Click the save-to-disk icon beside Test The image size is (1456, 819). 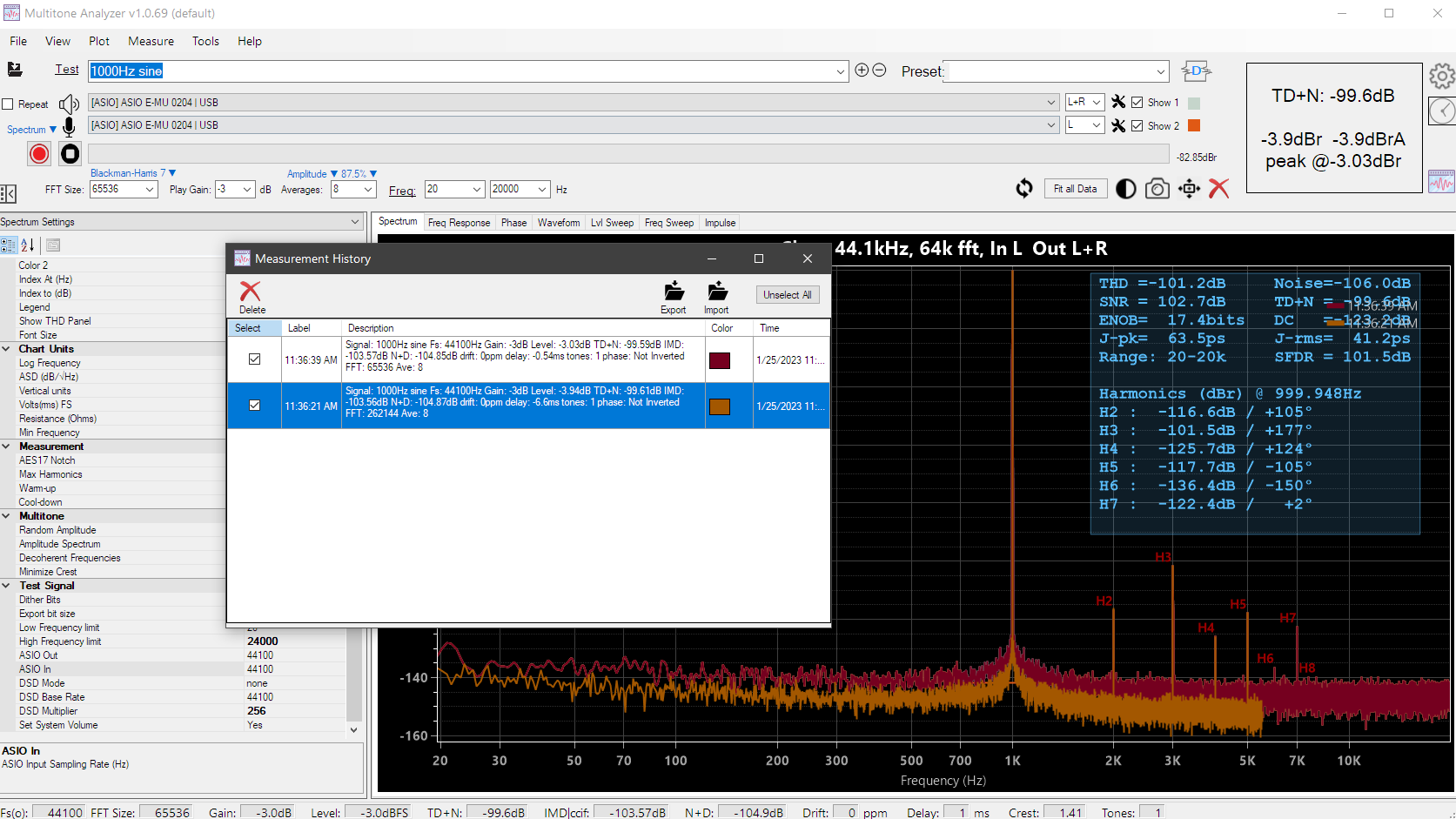[15, 70]
